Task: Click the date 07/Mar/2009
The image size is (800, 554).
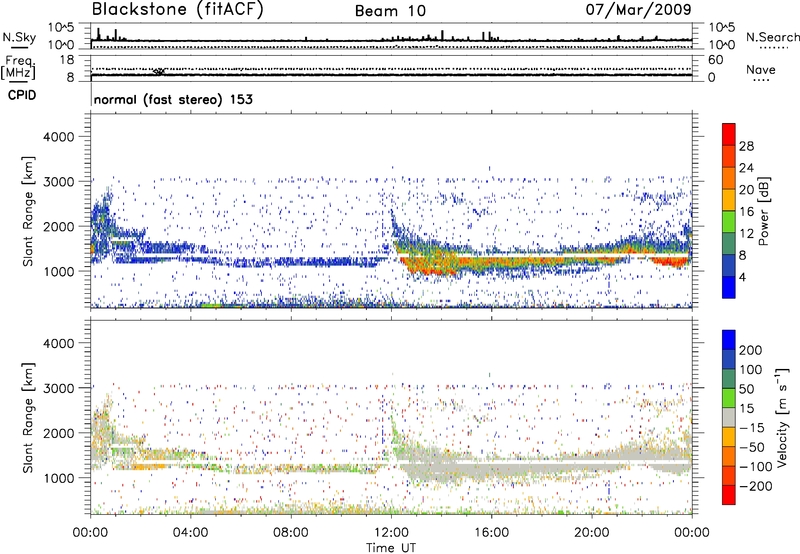Action: click(638, 9)
